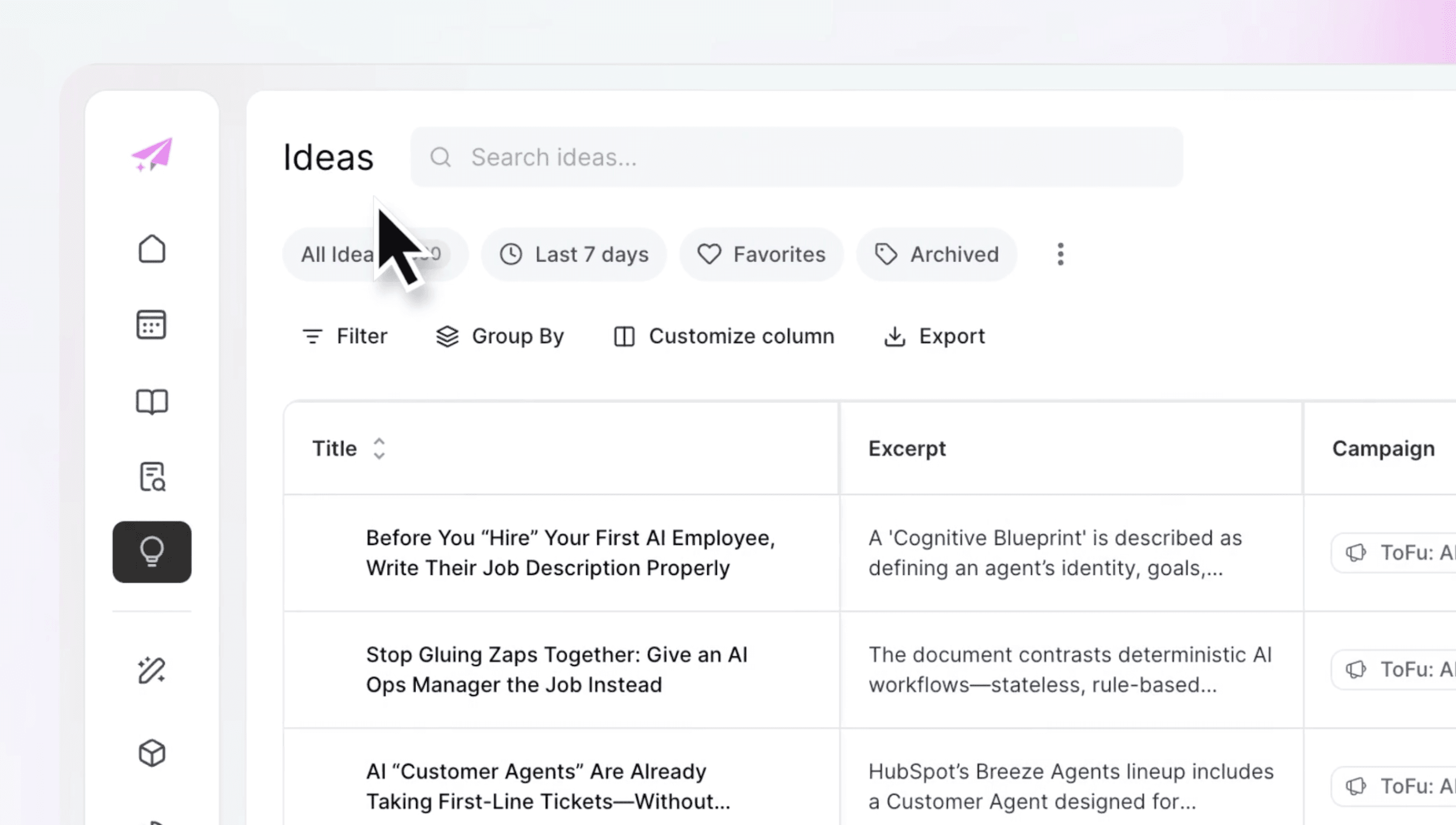Open the Home sidebar icon
Image resolution: width=1456 pixels, height=825 pixels.
pos(152,249)
